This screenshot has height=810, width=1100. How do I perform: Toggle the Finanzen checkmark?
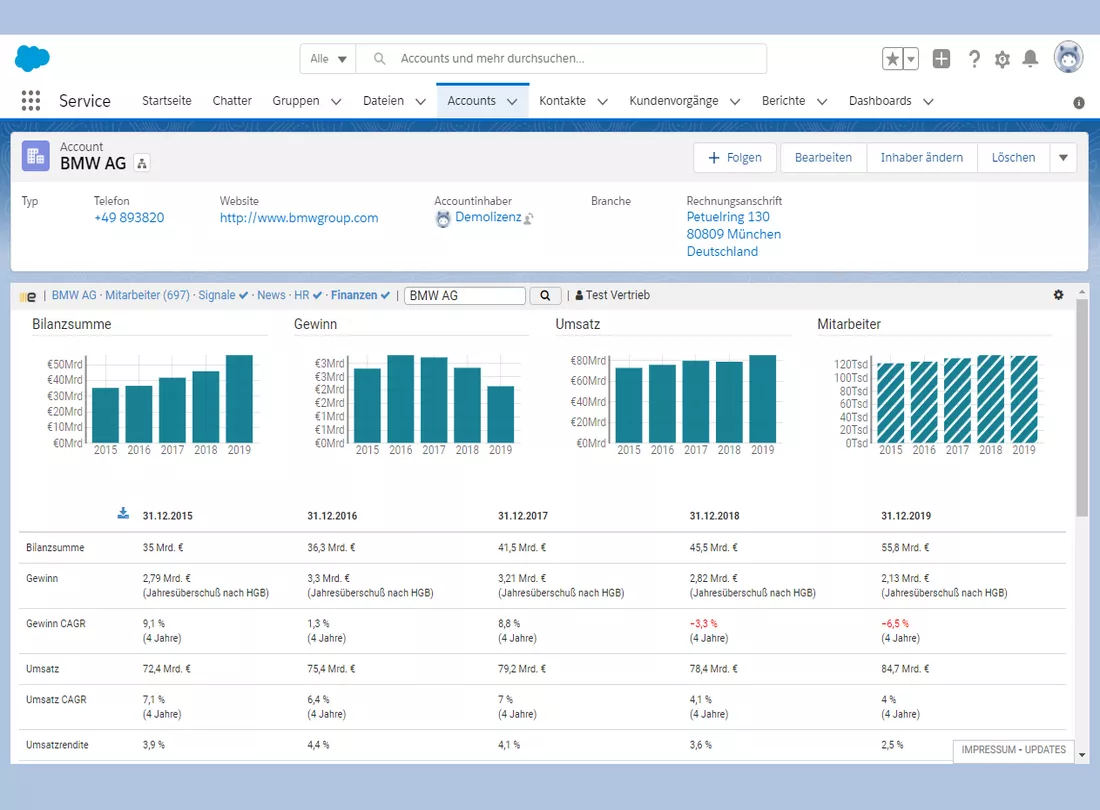(385, 296)
